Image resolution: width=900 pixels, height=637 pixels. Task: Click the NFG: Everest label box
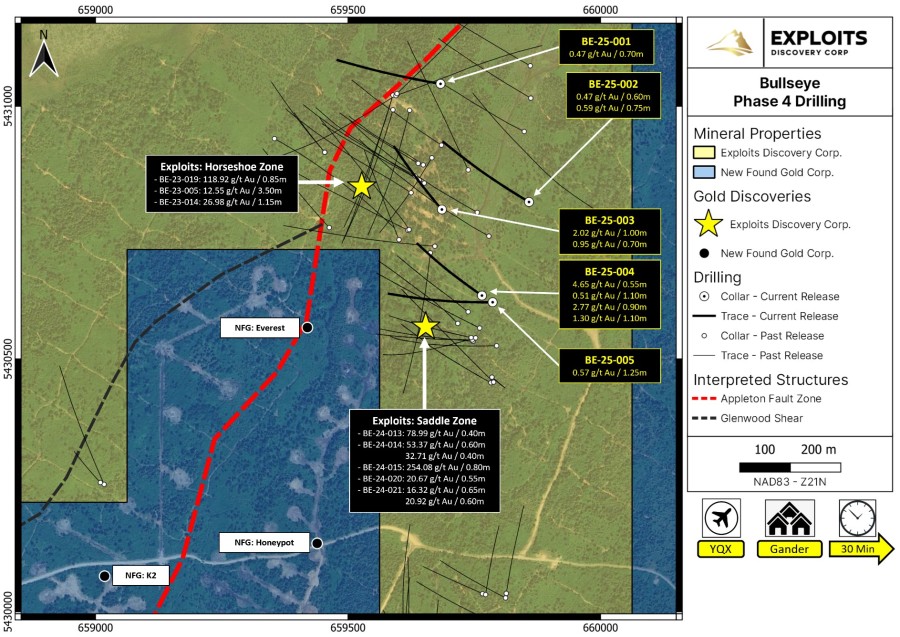coord(260,328)
